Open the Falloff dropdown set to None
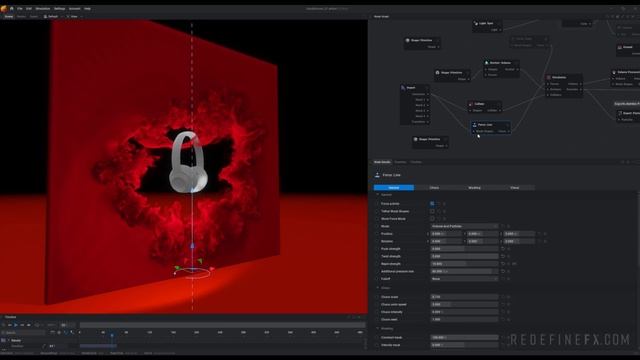Screen dimensions: 640x360 [464, 279]
